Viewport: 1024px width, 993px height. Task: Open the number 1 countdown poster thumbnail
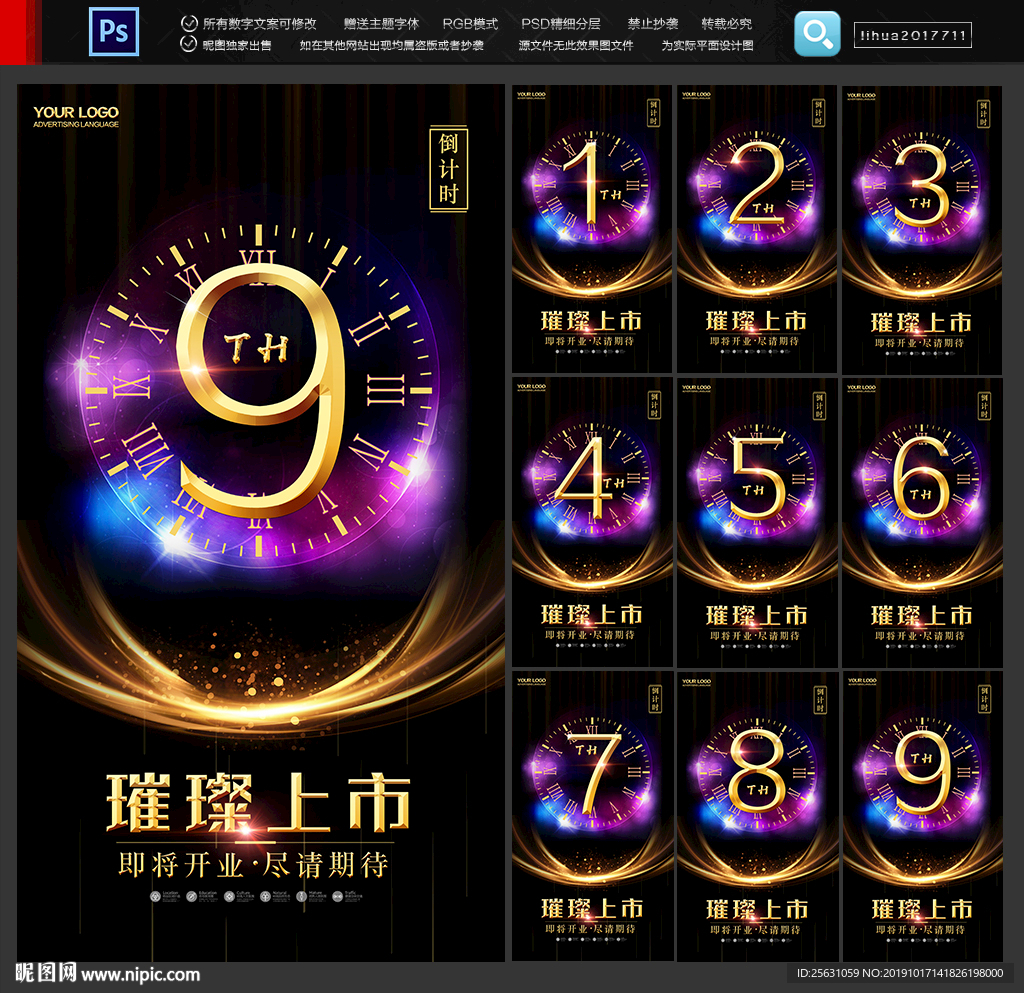click(592, 229)
